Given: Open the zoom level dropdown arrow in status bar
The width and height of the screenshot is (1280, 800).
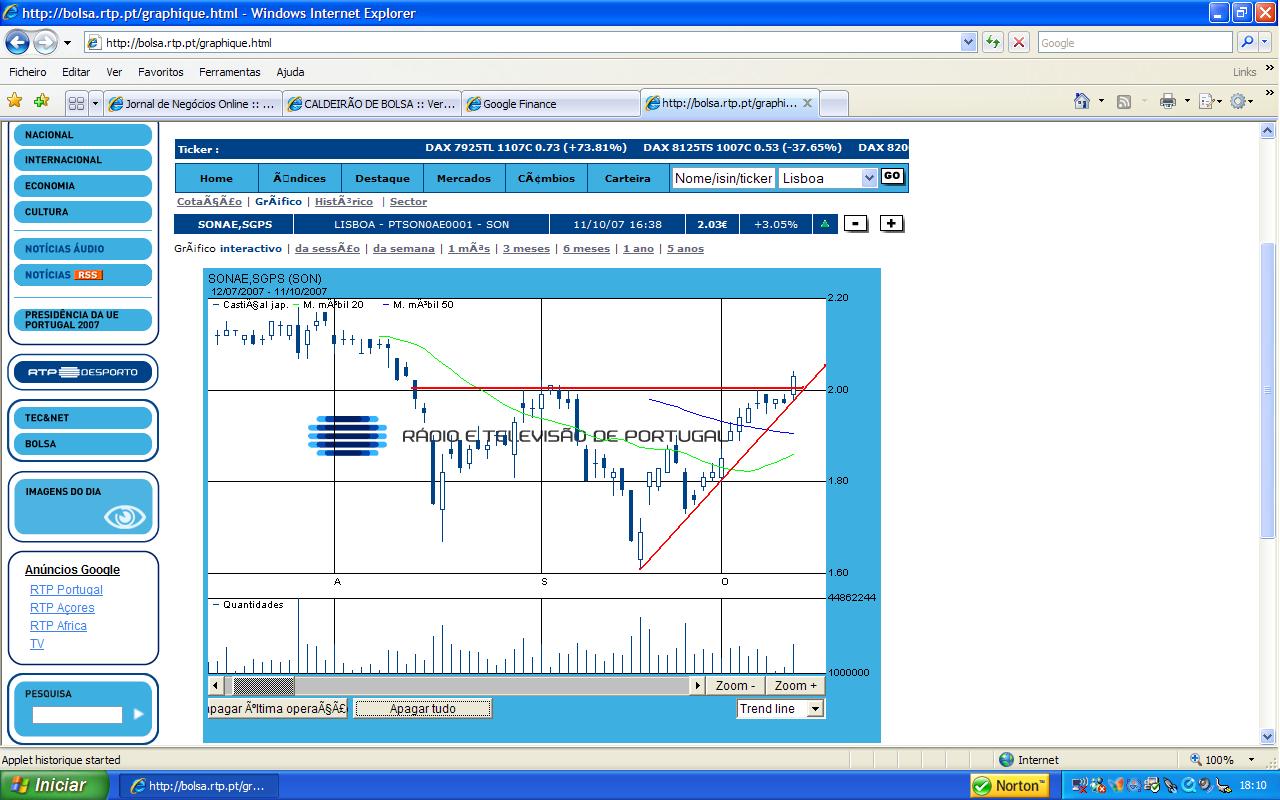Looking at the screenshot, I should click(1251, 760).
